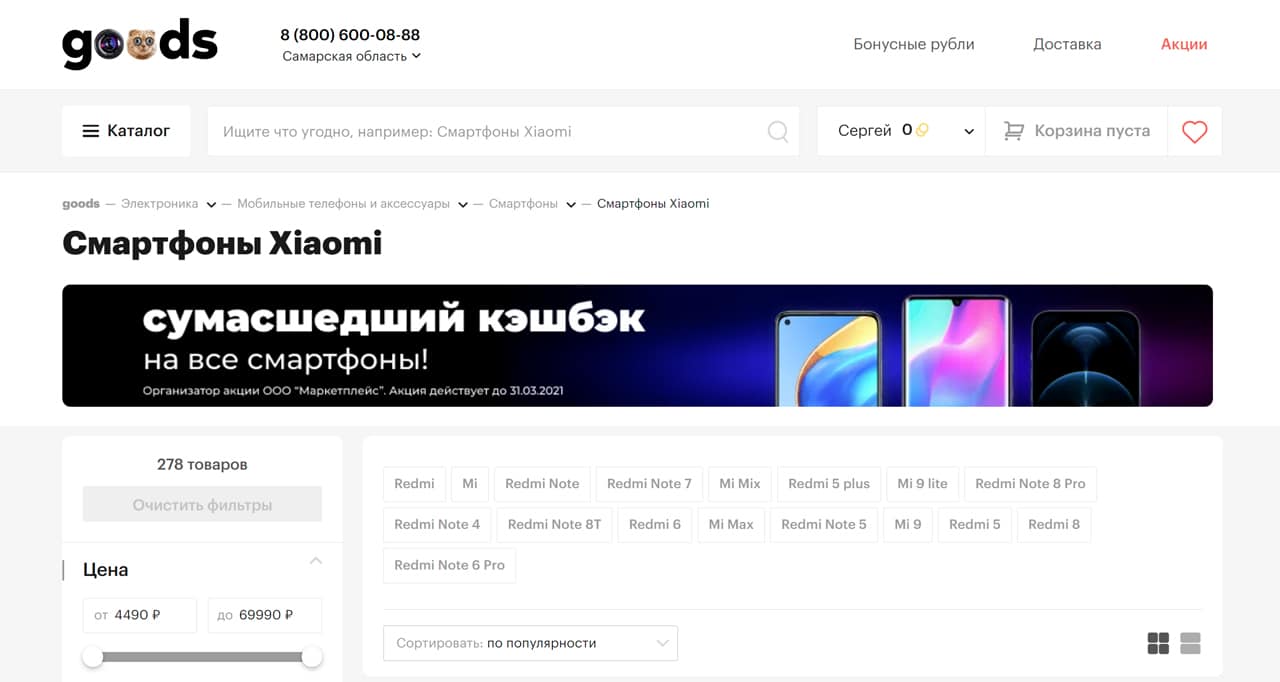Select the Redmi Note 6 Pro tag
This screenshot has height=682, width=1280.
coord(449,565)
